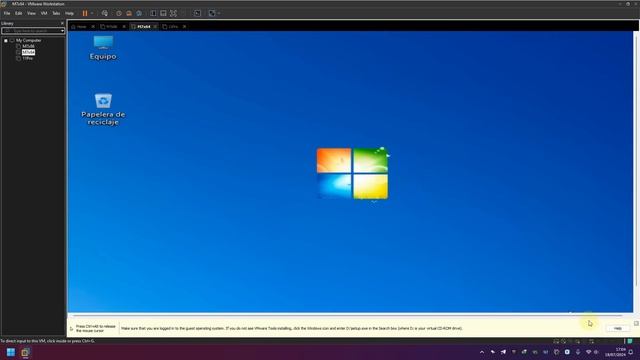Select M7x64 in the library tree
Screen dimensions: 640x360
point(28,52)
